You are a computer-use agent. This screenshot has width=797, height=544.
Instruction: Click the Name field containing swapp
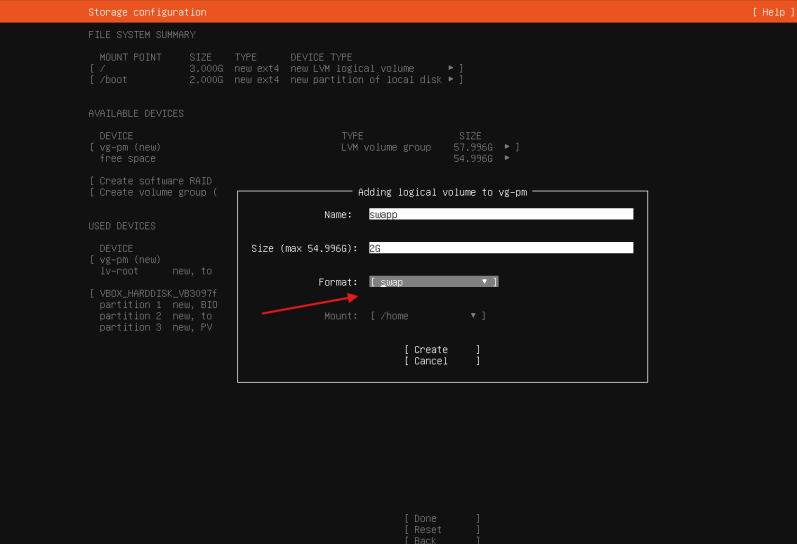[500, 214]
